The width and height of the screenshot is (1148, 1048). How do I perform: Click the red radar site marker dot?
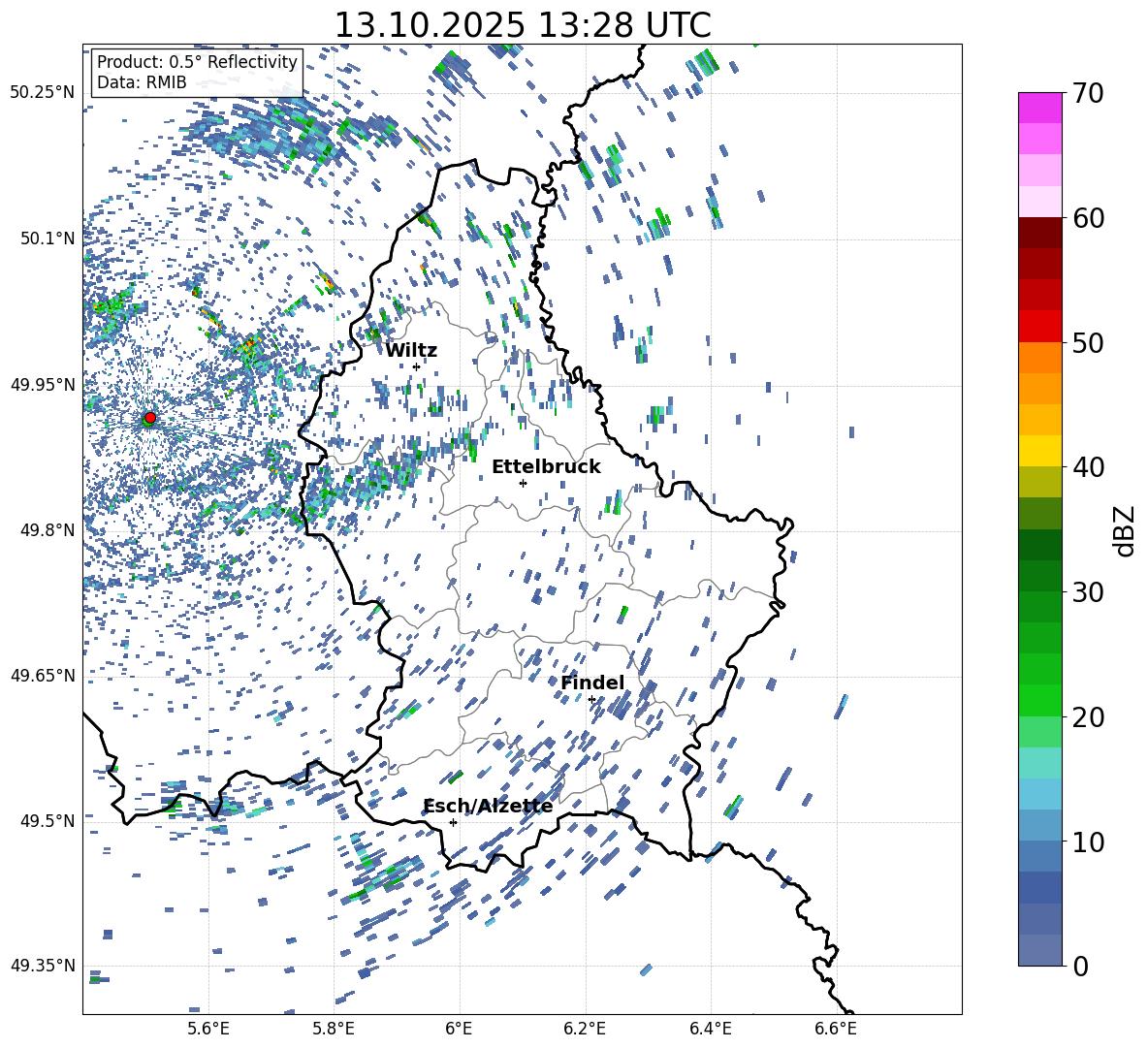(149, 418)
